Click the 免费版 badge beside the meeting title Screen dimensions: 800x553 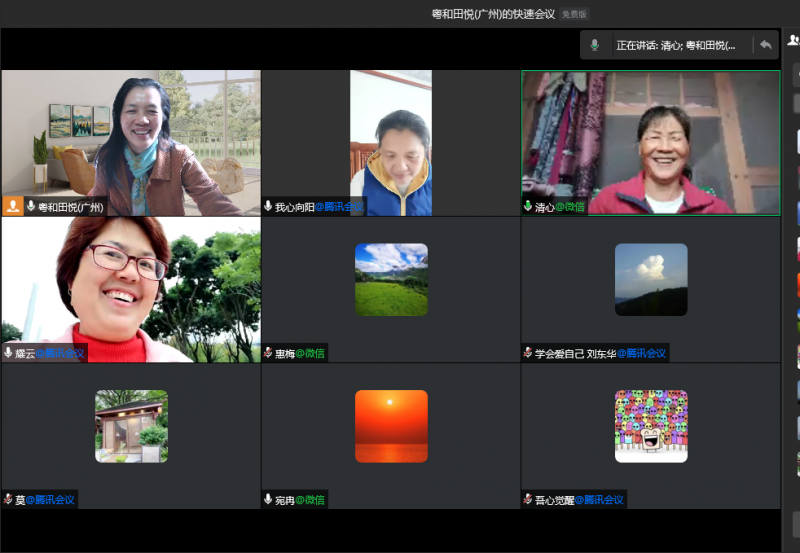574,14
